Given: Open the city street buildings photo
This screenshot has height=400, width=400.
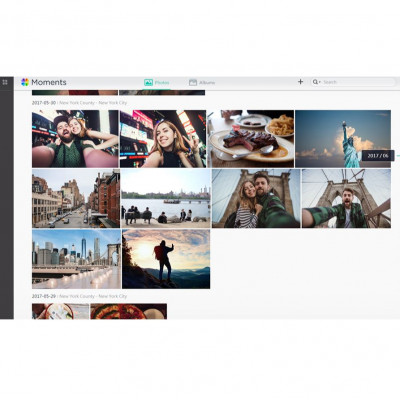Looking at the screenshot, I should click(76, 198).
